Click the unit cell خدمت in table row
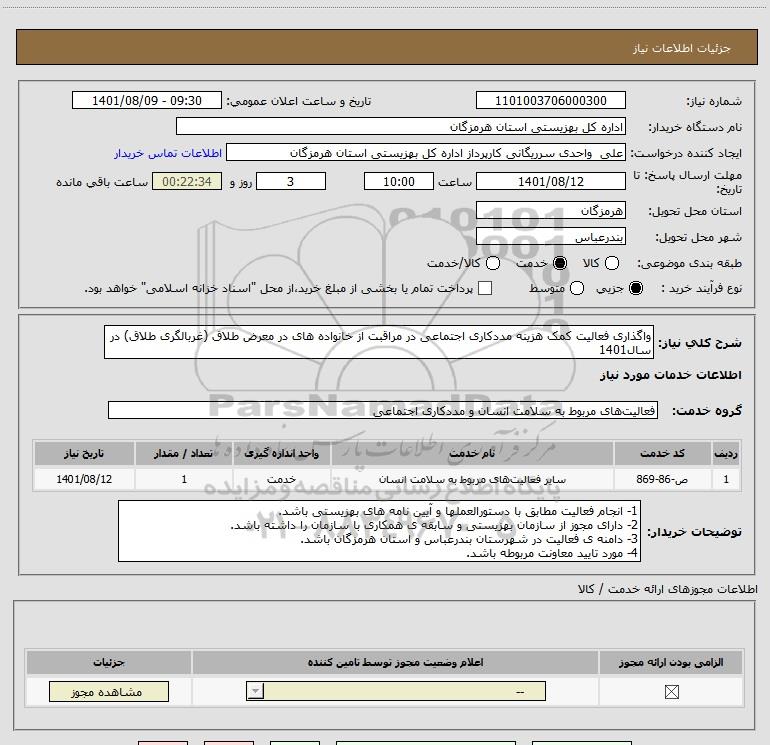The image size is (770, 745). click(x=282, y=479)
